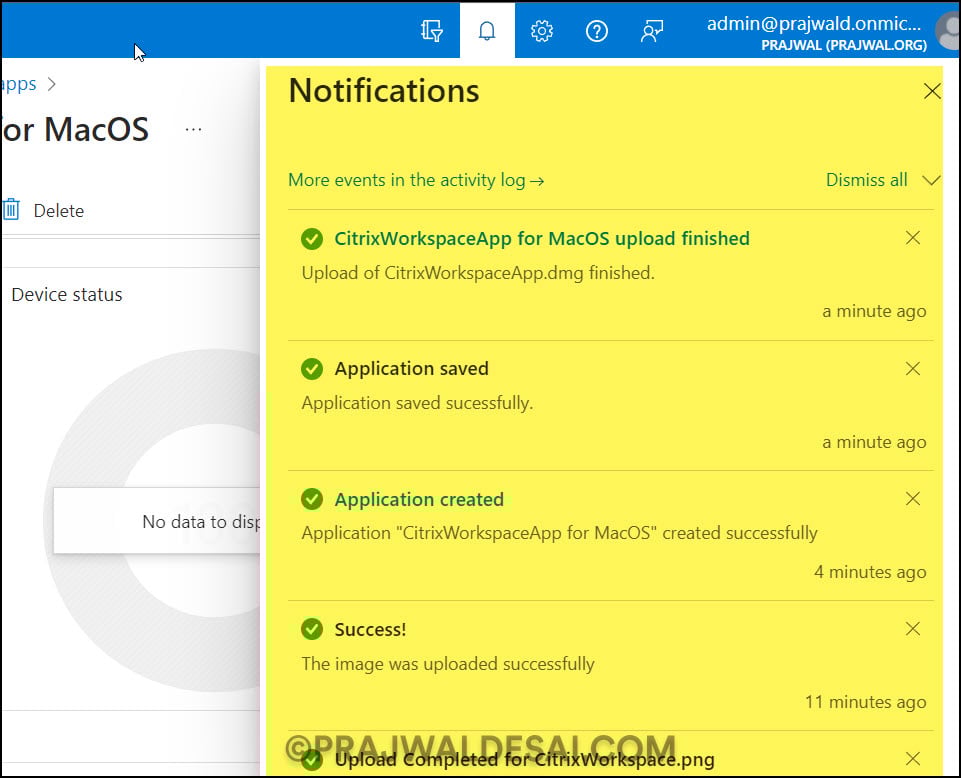Open CitrixWorkspaceApp upload finished notification title
Viewport: 961px width, 778px height.
[542, 238]
